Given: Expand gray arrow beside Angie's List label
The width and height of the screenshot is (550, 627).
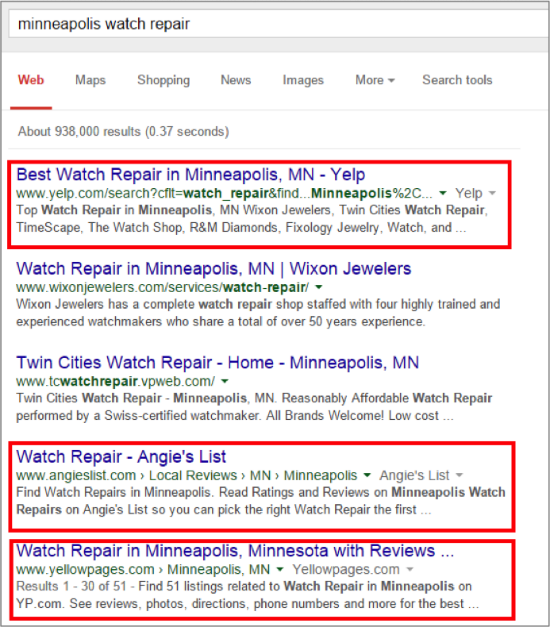Looking at the screenshot, I should (x=459, y=475).
